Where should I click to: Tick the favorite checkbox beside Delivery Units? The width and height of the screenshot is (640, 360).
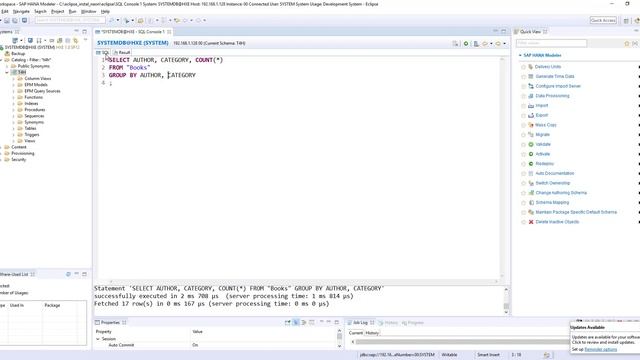tap(523, 67)
